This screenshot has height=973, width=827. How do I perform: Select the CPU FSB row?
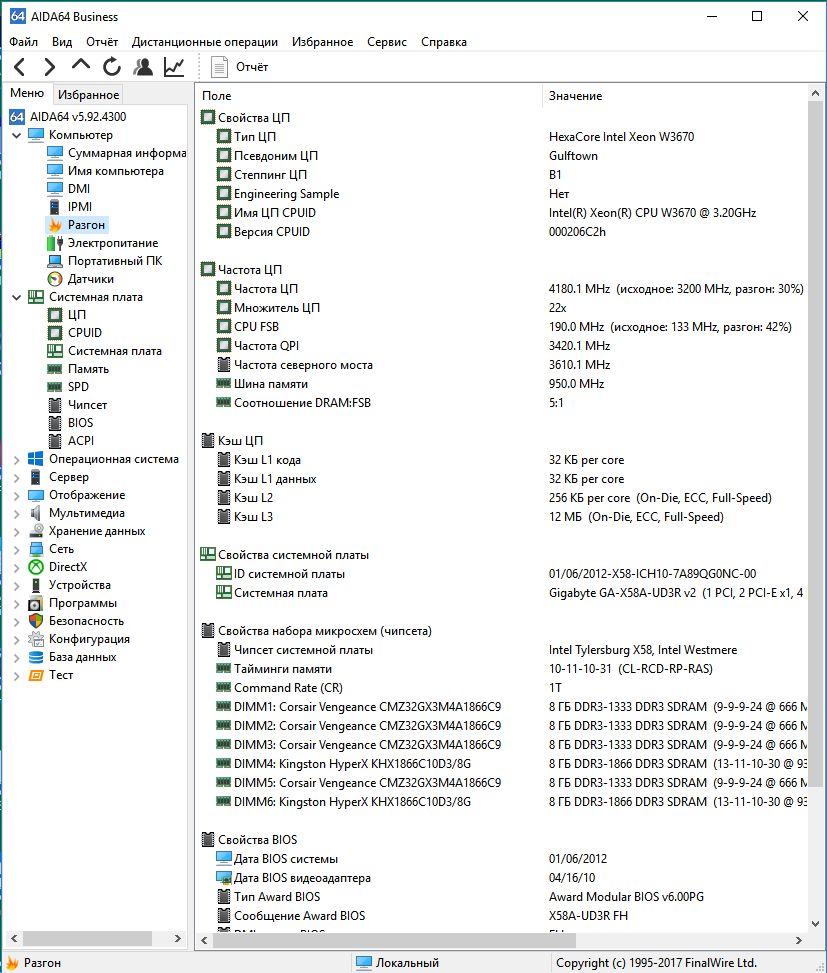point(503,326)
